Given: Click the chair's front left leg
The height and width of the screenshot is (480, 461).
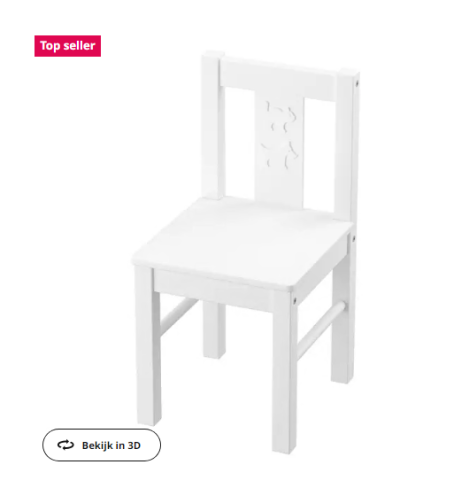Looking at the screenshot, I should [148, 345].
